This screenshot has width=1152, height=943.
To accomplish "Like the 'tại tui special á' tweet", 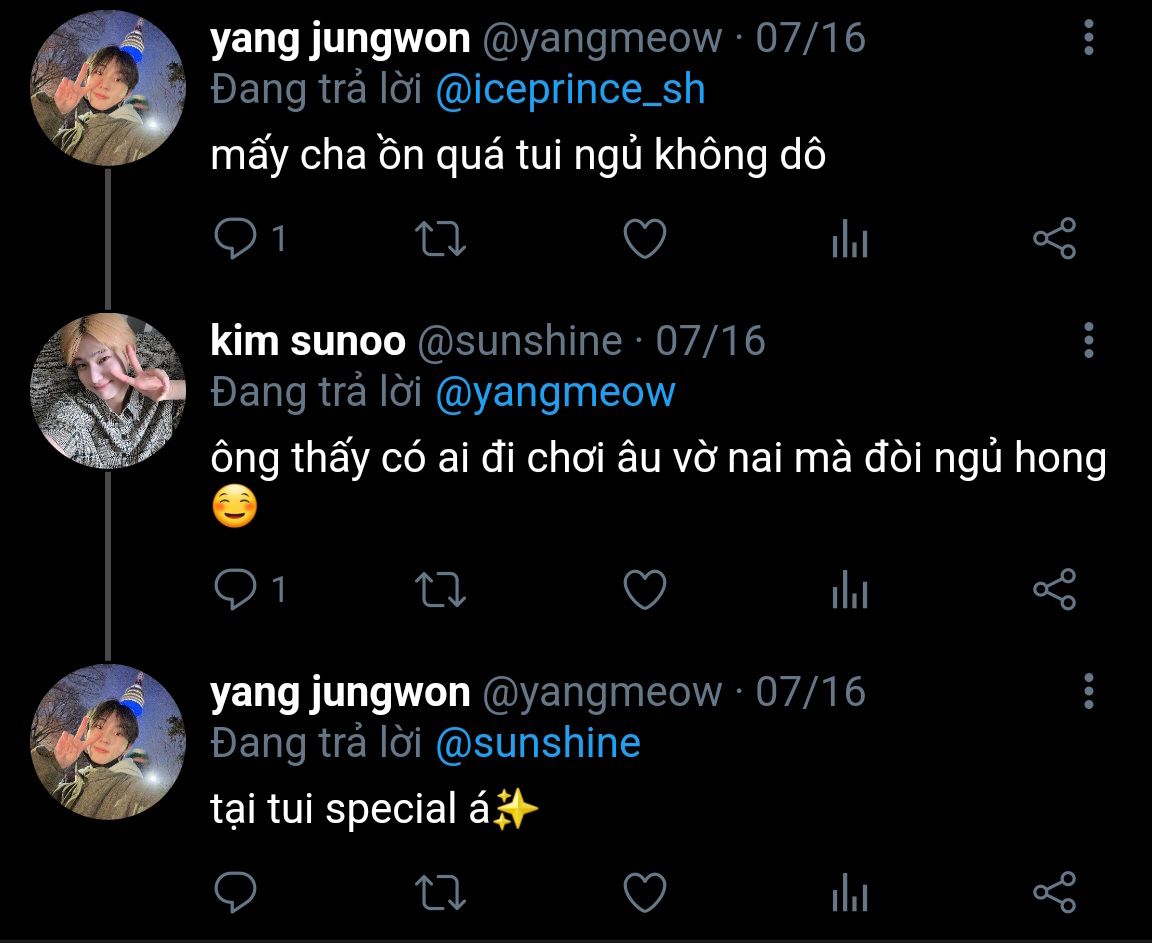I will 644,892.
